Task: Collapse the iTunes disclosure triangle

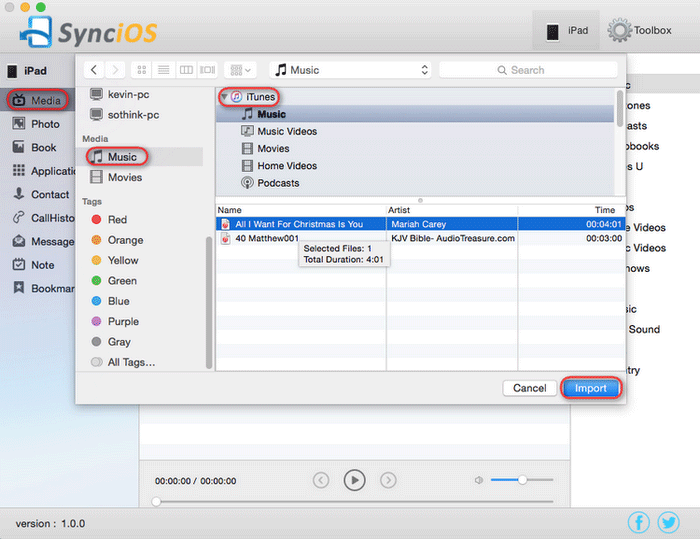Action: 225,96
